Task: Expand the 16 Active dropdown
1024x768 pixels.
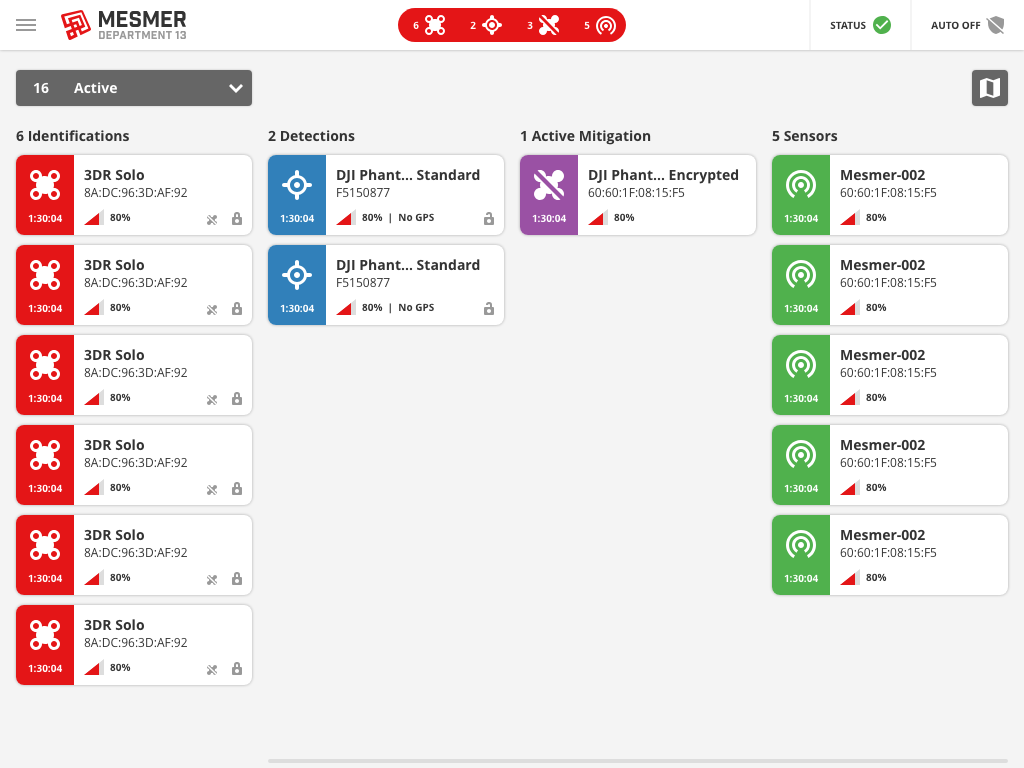Action: point(134,88)
